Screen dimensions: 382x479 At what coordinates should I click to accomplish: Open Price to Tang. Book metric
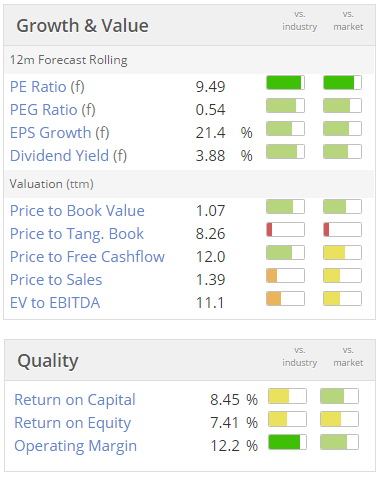(77, 234)
